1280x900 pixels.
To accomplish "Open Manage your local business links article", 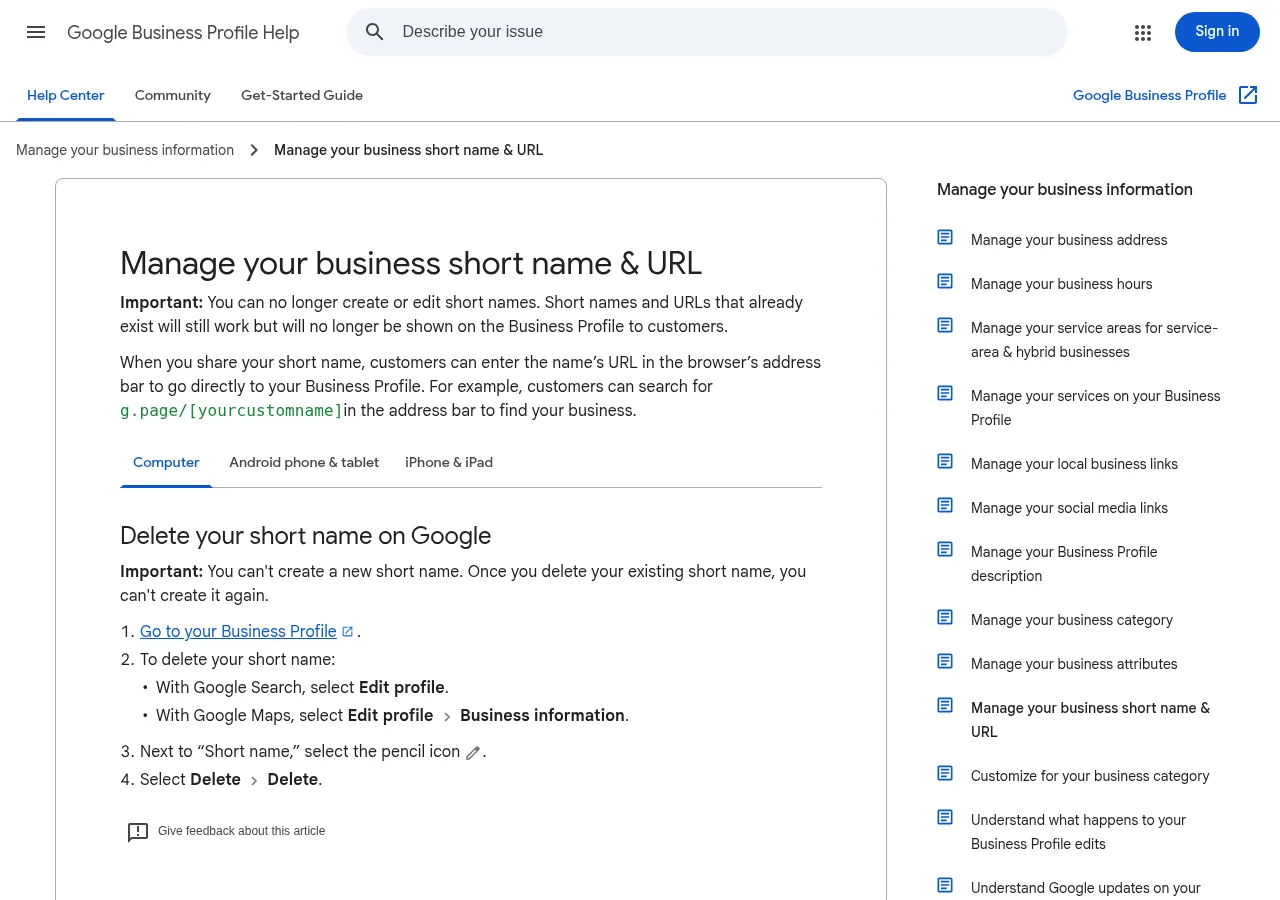I will tap(1074, 464).
